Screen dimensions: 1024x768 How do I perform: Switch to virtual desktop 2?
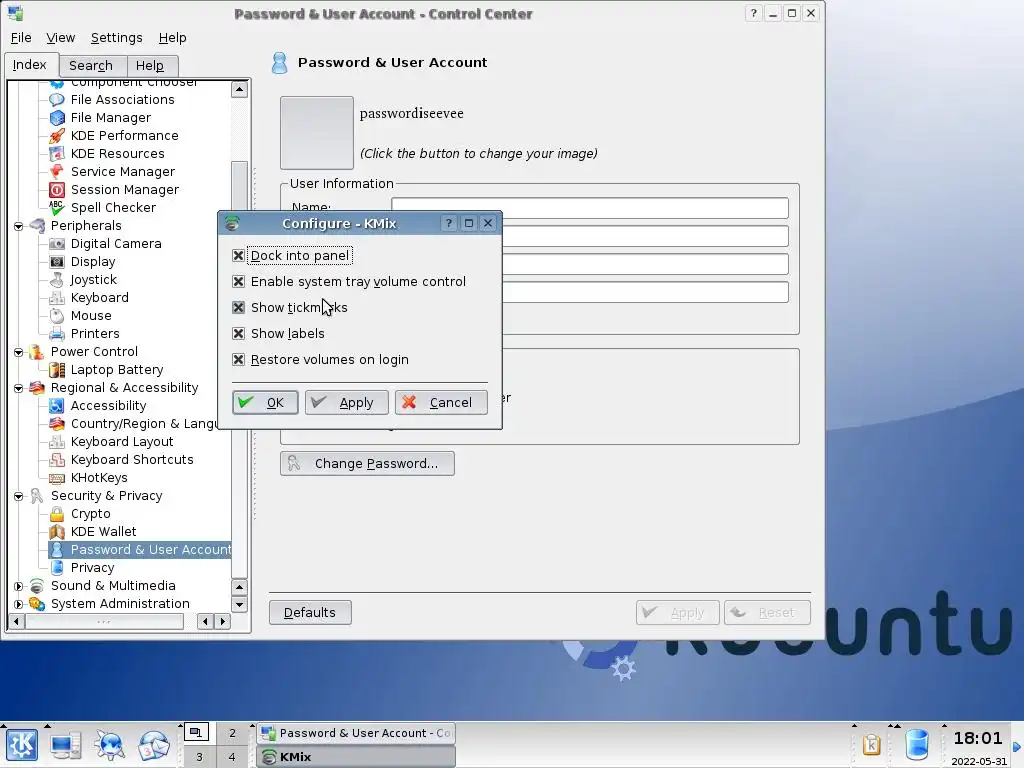pyautogui.click(x=232, y=733)
